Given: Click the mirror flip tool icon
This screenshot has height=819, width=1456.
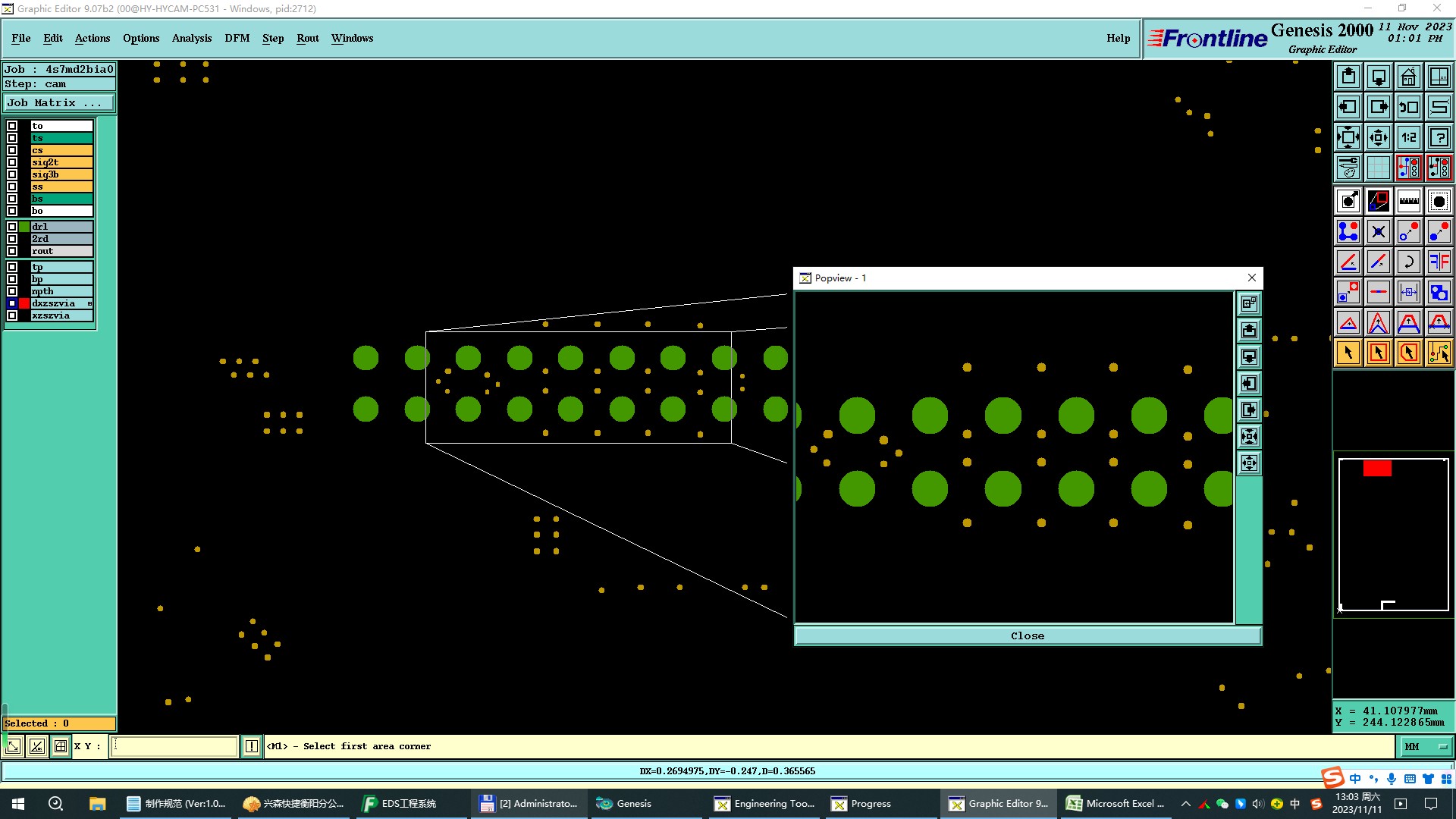Looking at the screenshot, I should pos(1439,262).
